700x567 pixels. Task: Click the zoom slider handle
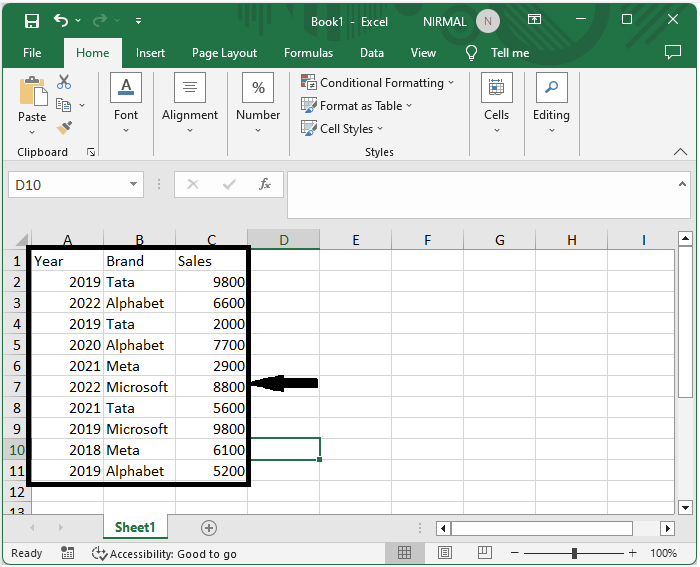coord(574,553)
